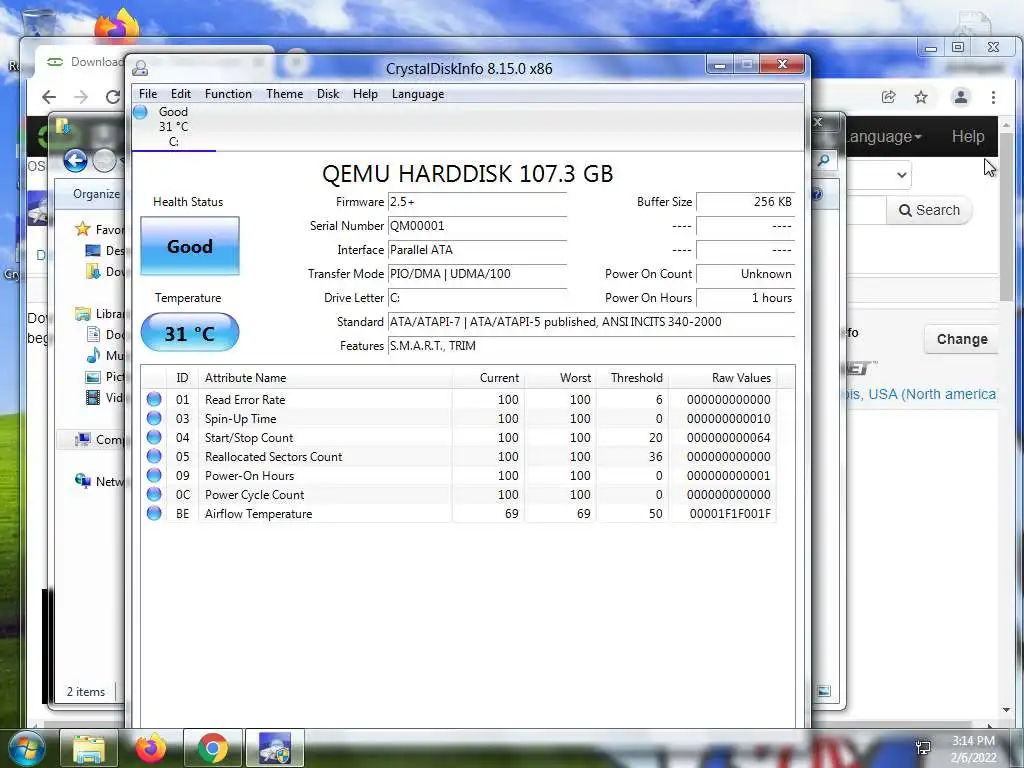Select Network in the Explorer sidebar
Viewport: 1024px width, 768px height.
[100, 481]
